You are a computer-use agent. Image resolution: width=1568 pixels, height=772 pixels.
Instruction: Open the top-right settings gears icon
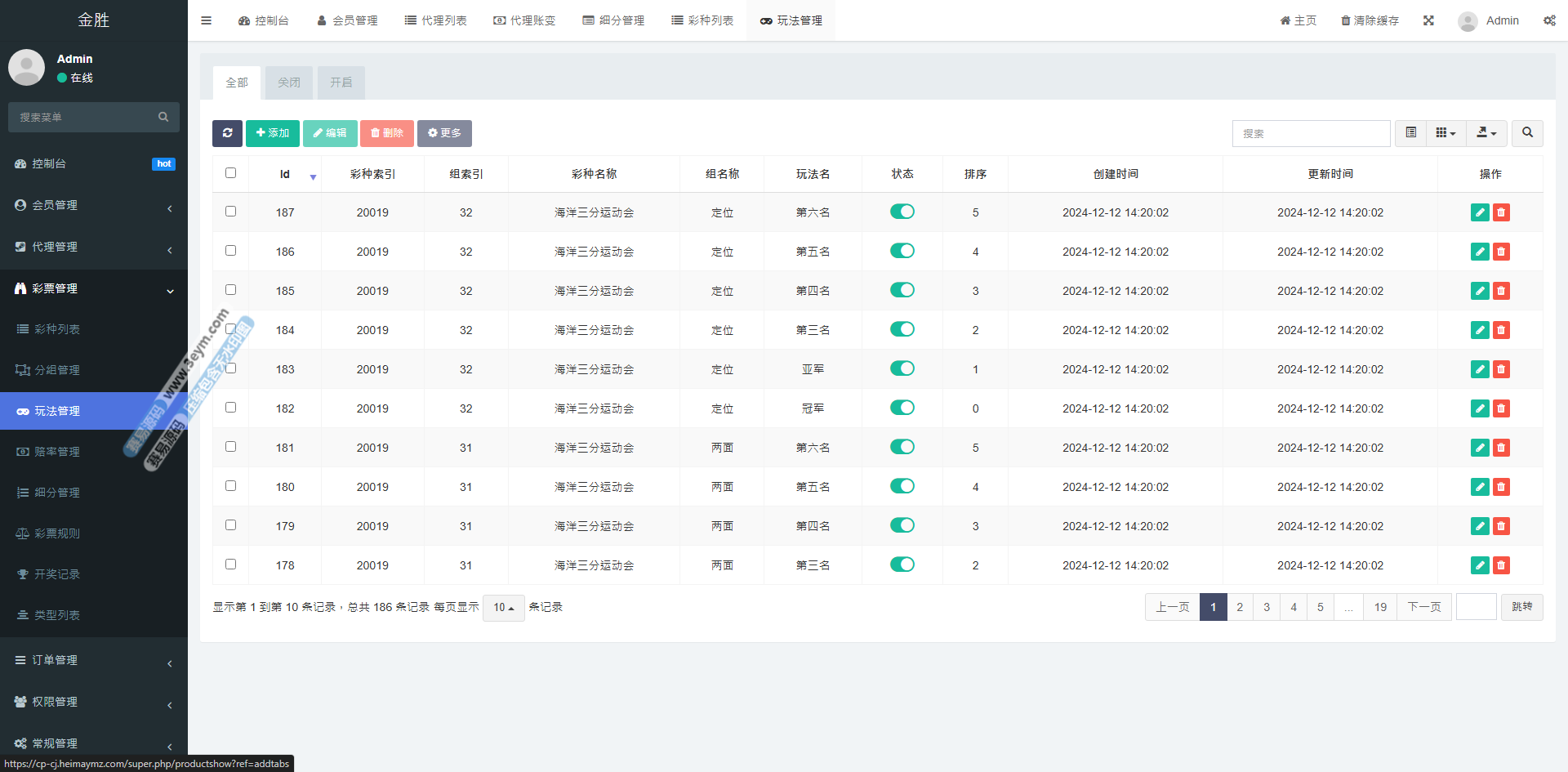click(1549, 20)
